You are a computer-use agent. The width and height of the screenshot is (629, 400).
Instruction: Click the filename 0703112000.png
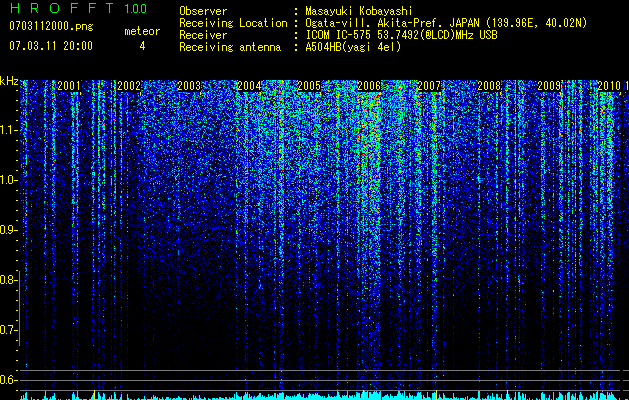click(51, 26)
